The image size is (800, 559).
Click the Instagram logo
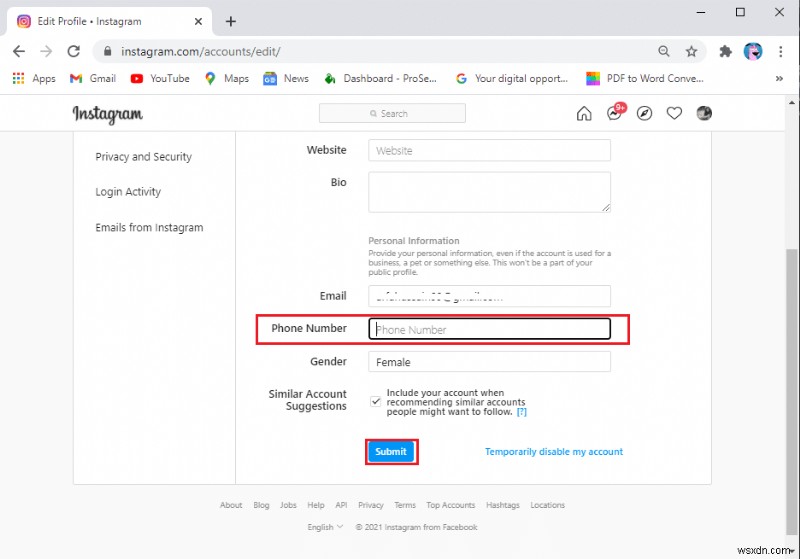click(x=107, y=114)
